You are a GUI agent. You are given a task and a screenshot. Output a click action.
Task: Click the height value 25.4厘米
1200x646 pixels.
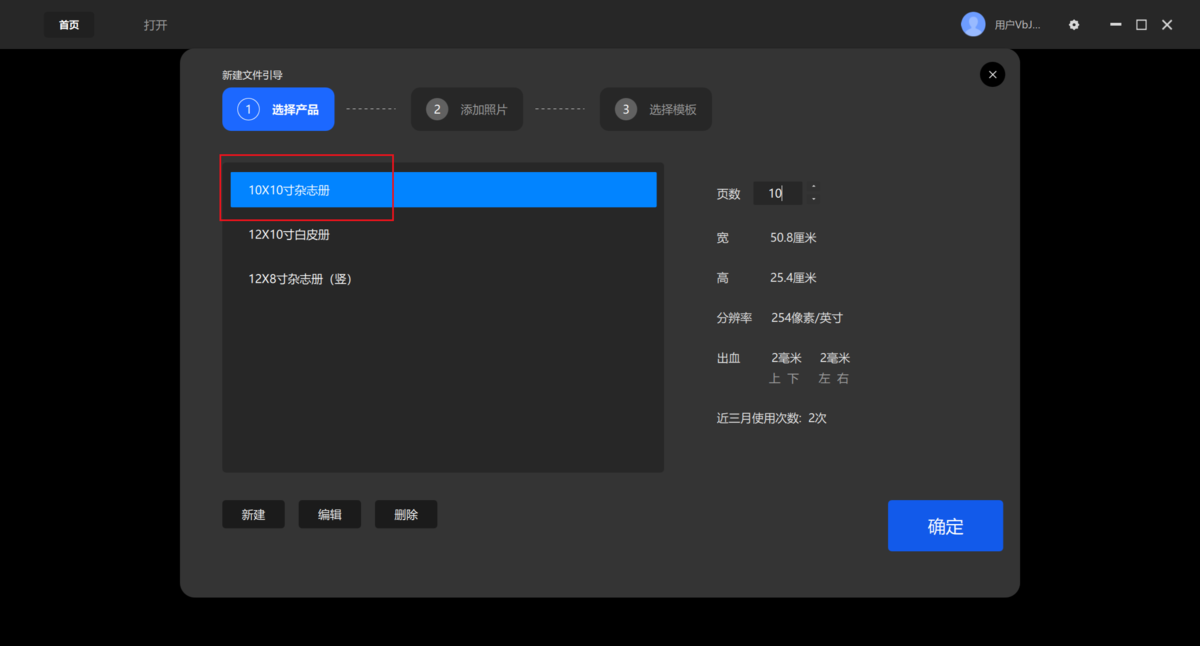(x=794, y=278)
